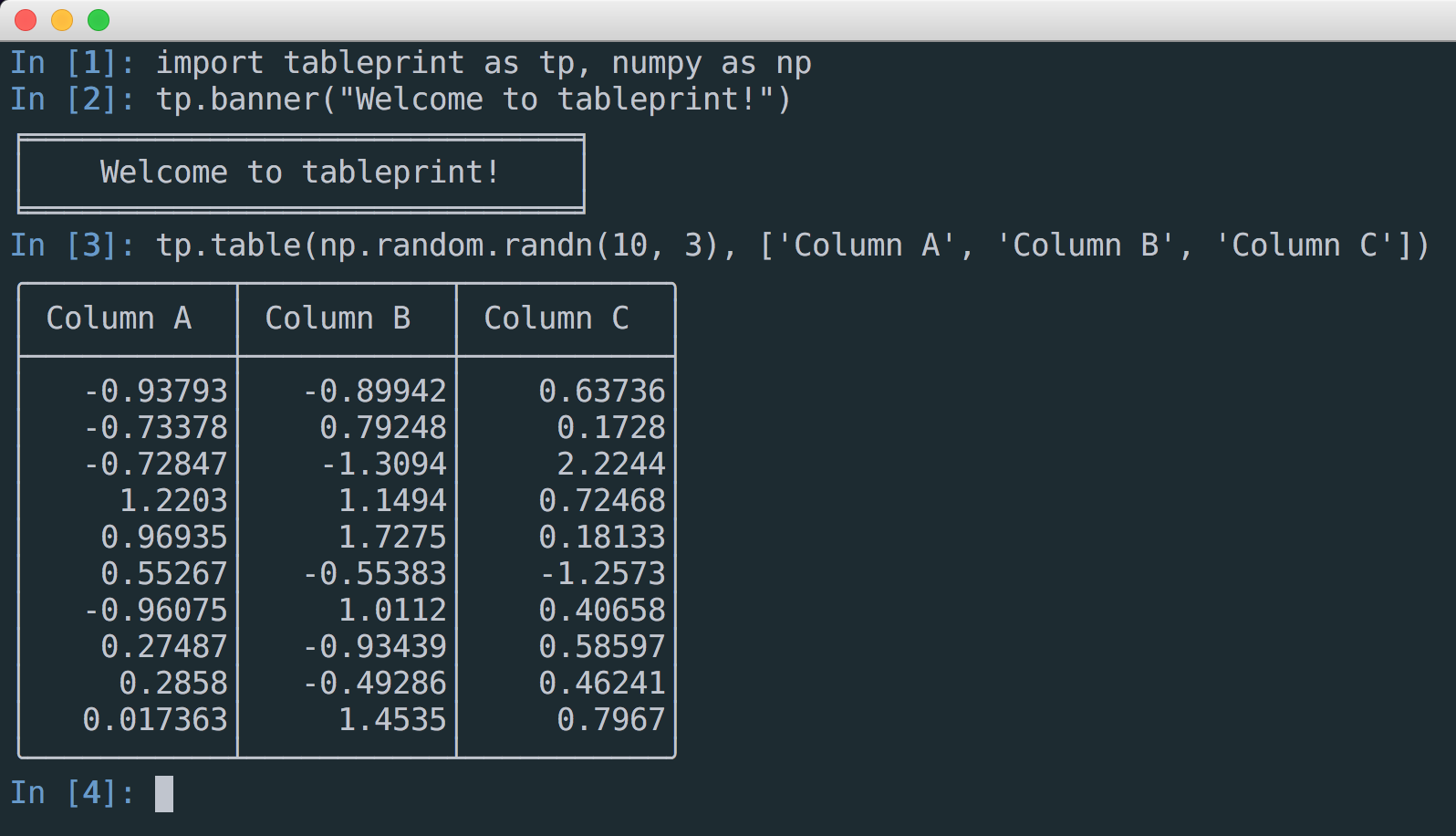Click the value -0.93793 in the table

pos(155,392)
